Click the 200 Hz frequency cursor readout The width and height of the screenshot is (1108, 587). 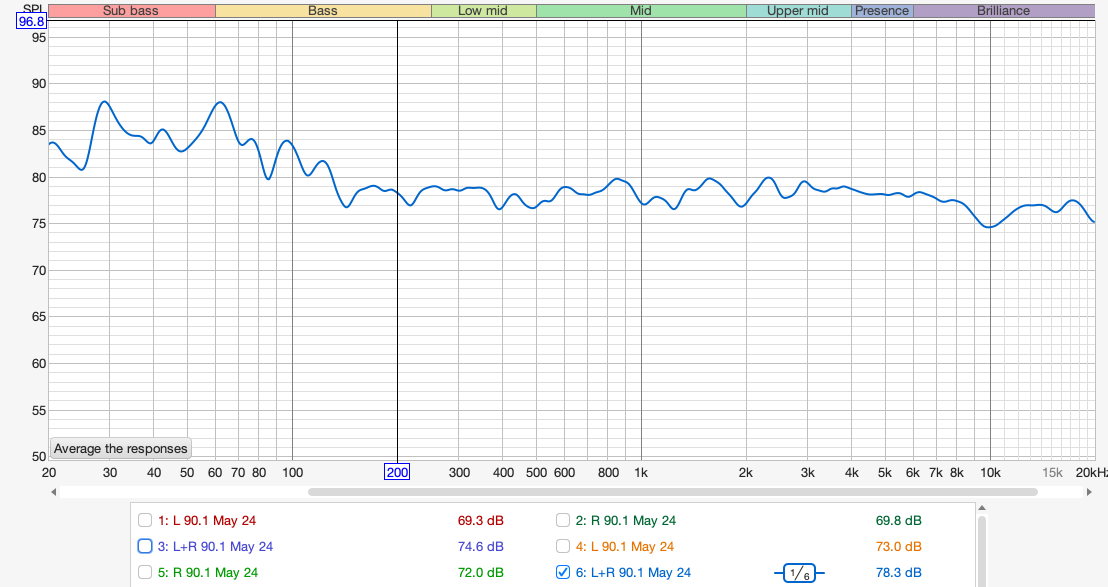(397, 472)
